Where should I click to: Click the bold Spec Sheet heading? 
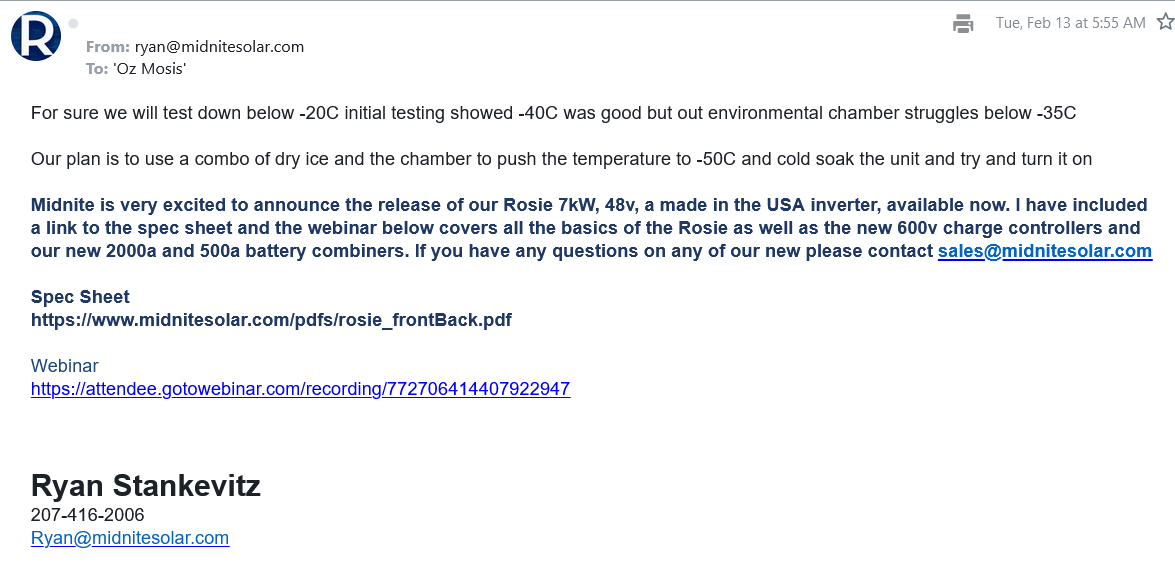pos(80,297)
